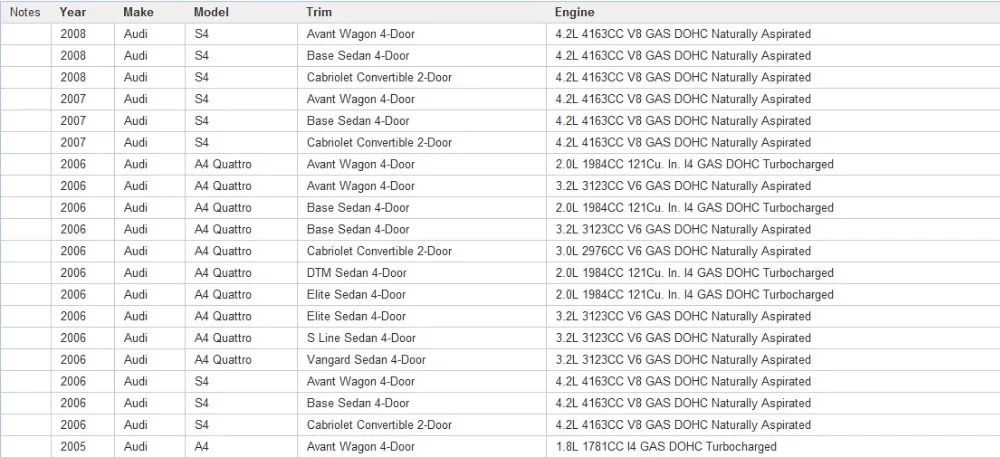1000x457 pixels.
Task: Select the Vangard Sedan 4-Door trim cell
Action: [422, 359]
